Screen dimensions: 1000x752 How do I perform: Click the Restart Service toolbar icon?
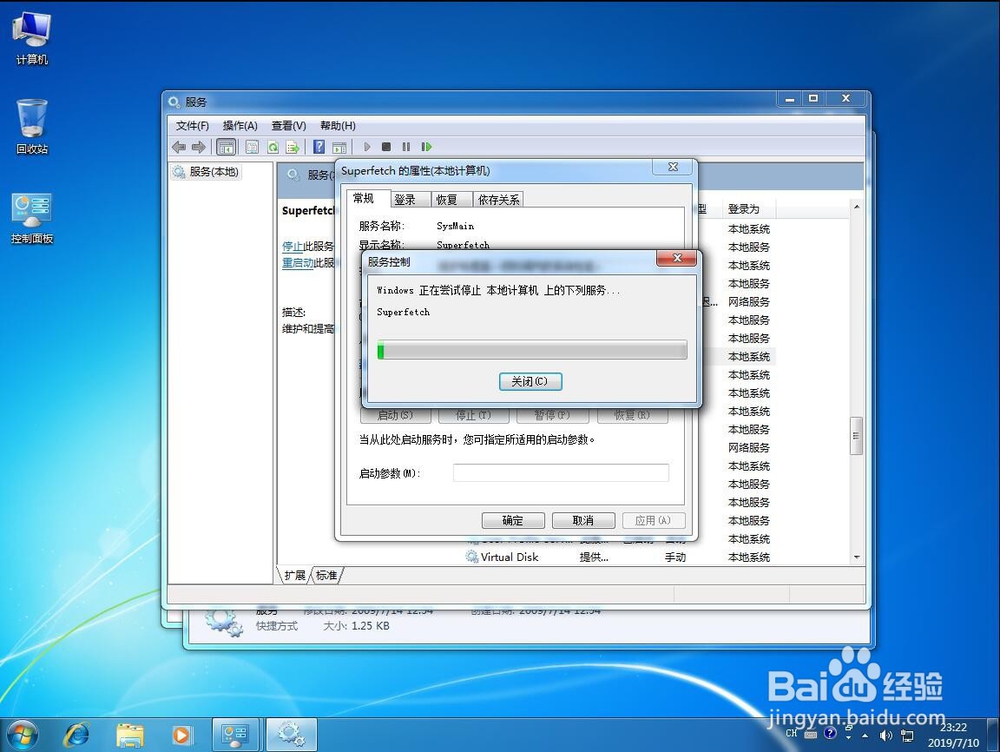[426, 147]
